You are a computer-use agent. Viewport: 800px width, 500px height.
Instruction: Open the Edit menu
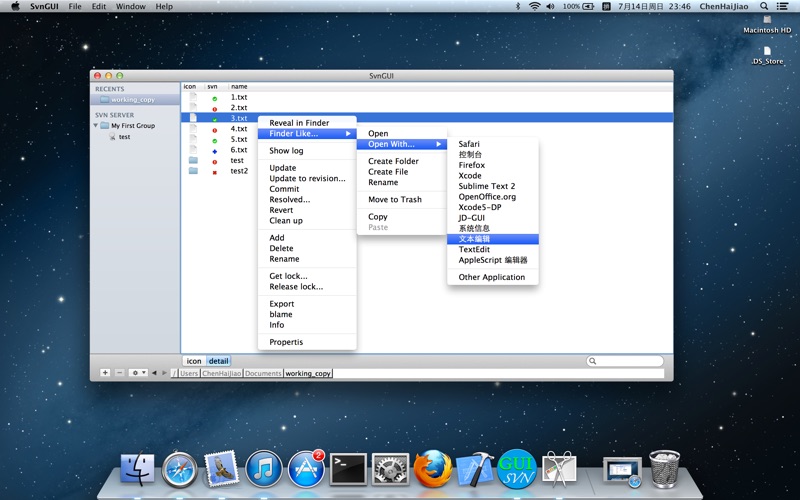click(x=99, y=6)
